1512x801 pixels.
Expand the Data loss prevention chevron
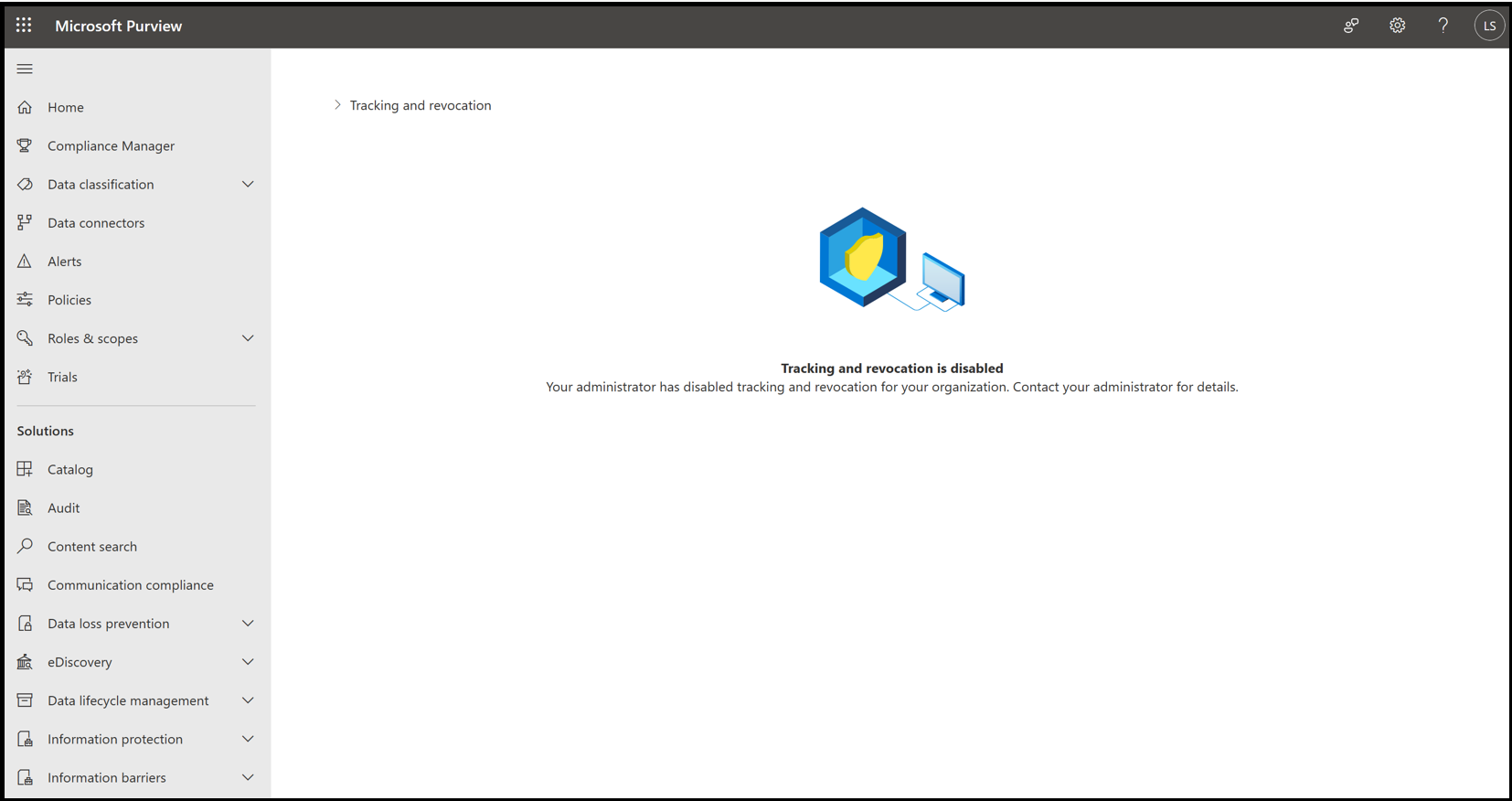(x=248, y=624)
